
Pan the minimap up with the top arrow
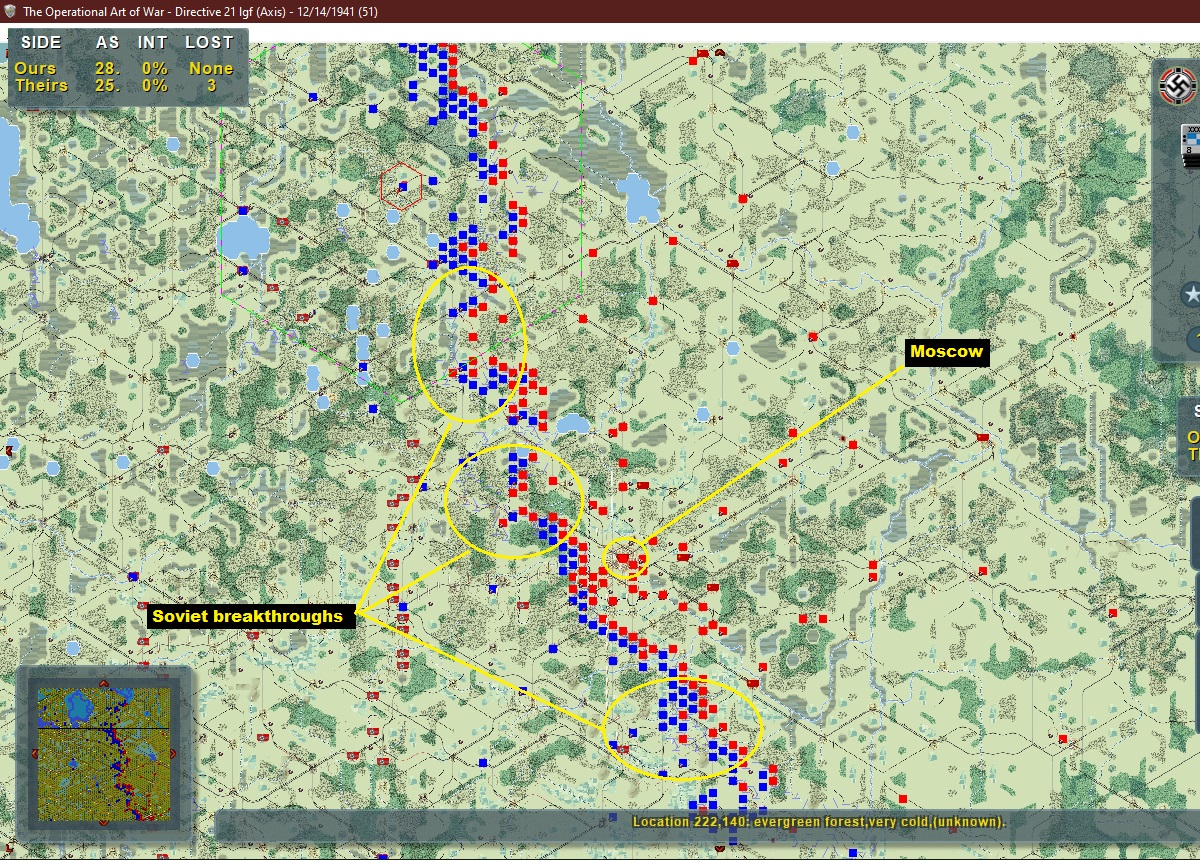coord(104,683)
